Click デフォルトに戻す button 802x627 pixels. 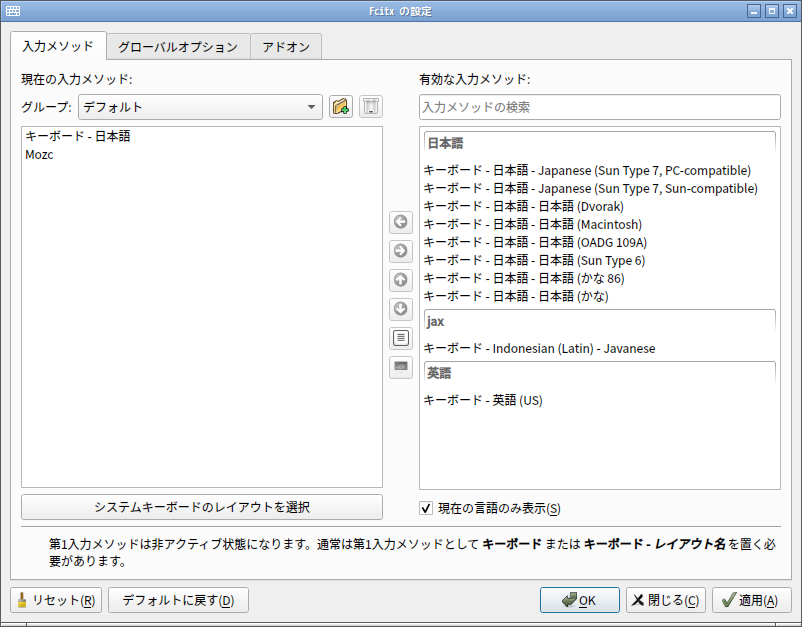(x=179, y=600)
